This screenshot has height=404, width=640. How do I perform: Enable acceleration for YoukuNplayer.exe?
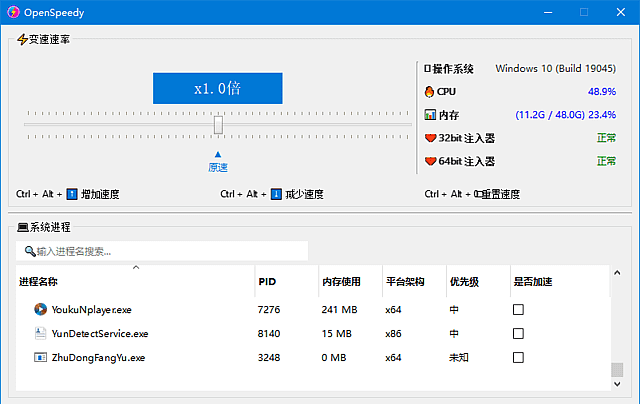tap(518, 309)
